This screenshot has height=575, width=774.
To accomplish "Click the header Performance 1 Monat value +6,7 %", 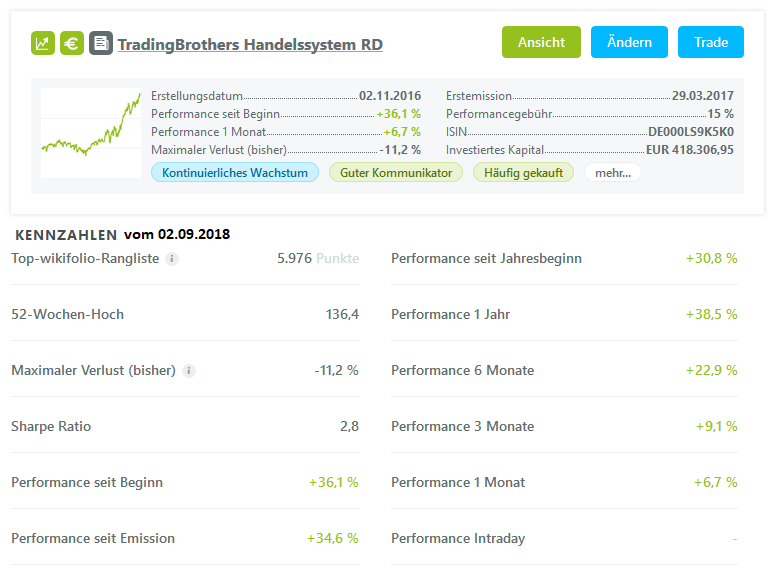I will pyautogui.click(x=402, y=132).
